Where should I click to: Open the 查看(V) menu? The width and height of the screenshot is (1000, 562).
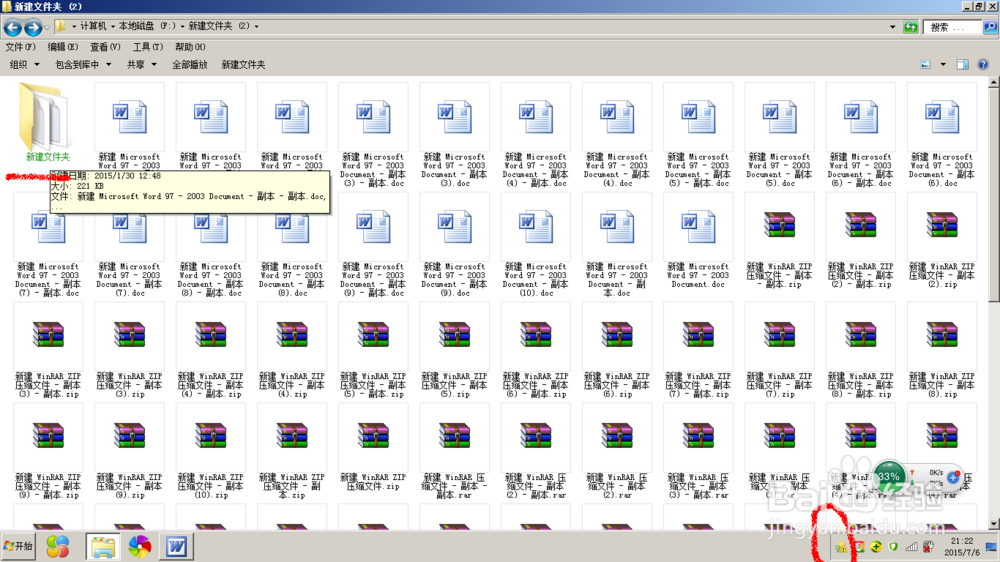coord(105,47)
